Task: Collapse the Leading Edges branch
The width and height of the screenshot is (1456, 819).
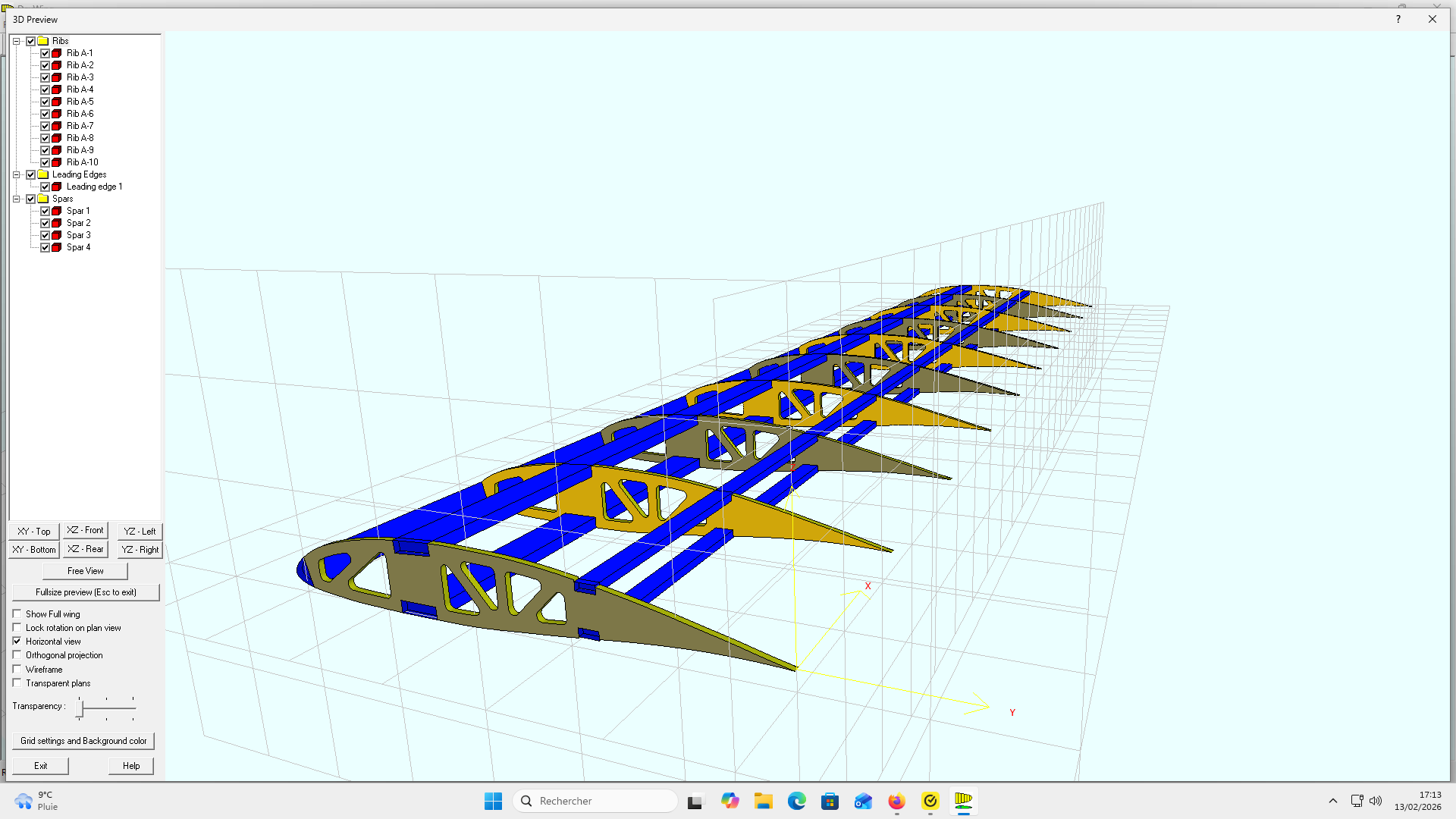Action: click(16, 174)
